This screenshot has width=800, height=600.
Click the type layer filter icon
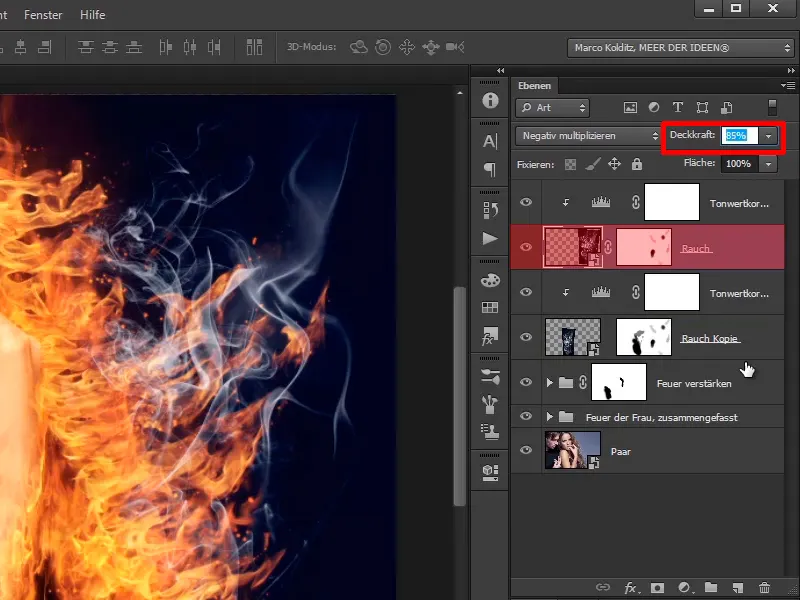[x=678, y=107]
